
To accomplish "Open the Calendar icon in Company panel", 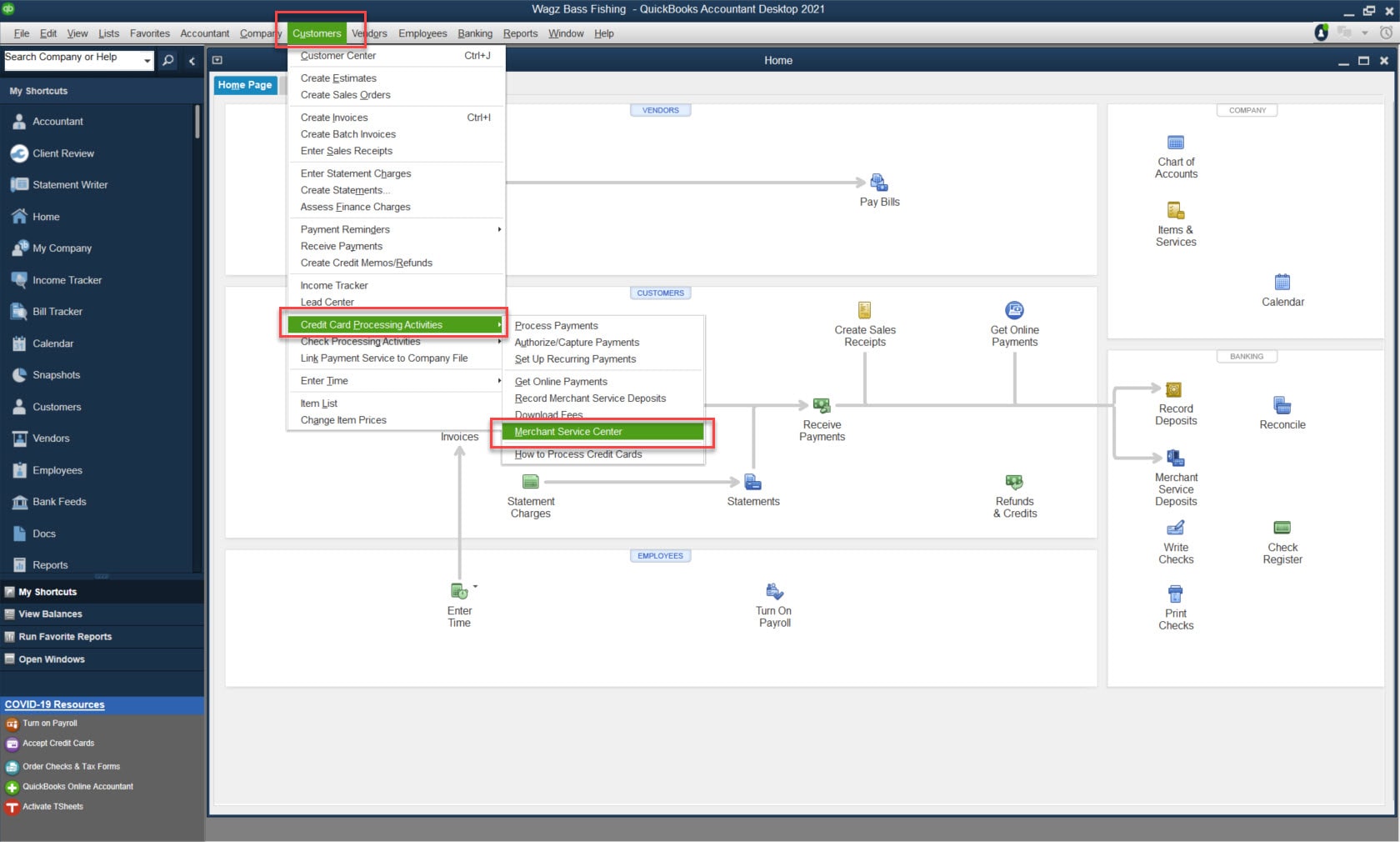I will (x=1282, y=282).
